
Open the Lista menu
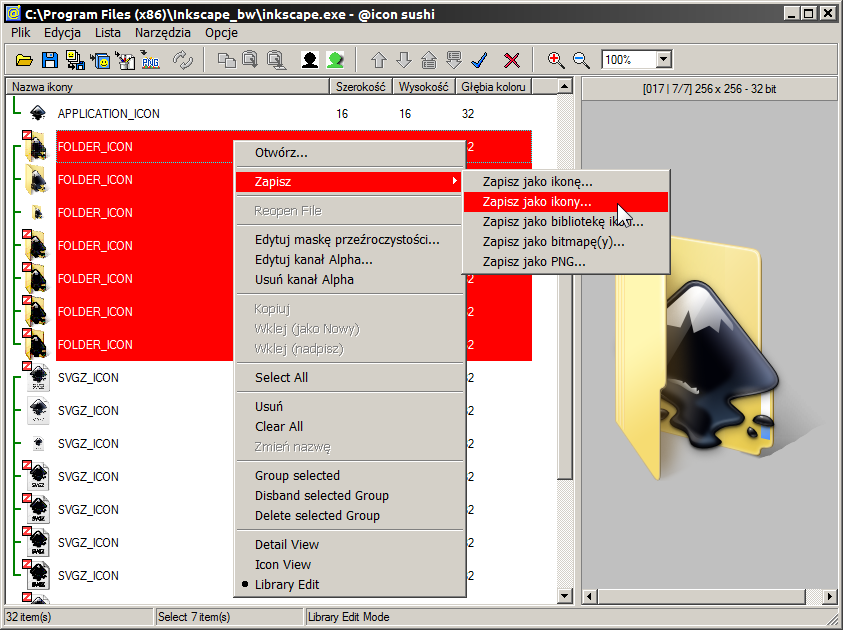[x=108, y=33]
